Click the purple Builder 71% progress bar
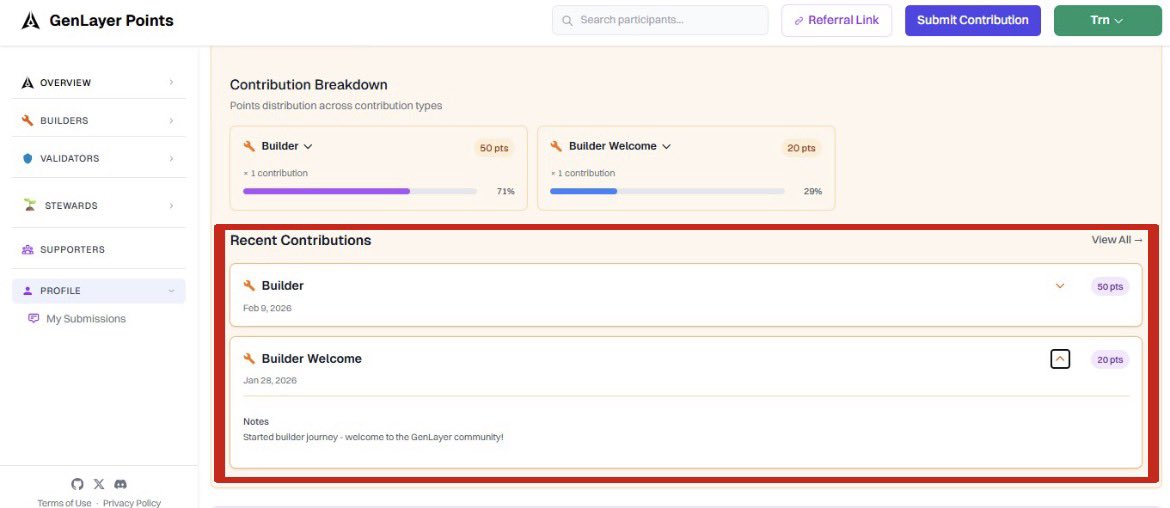Screen dimensions: 1170x508 326,191
